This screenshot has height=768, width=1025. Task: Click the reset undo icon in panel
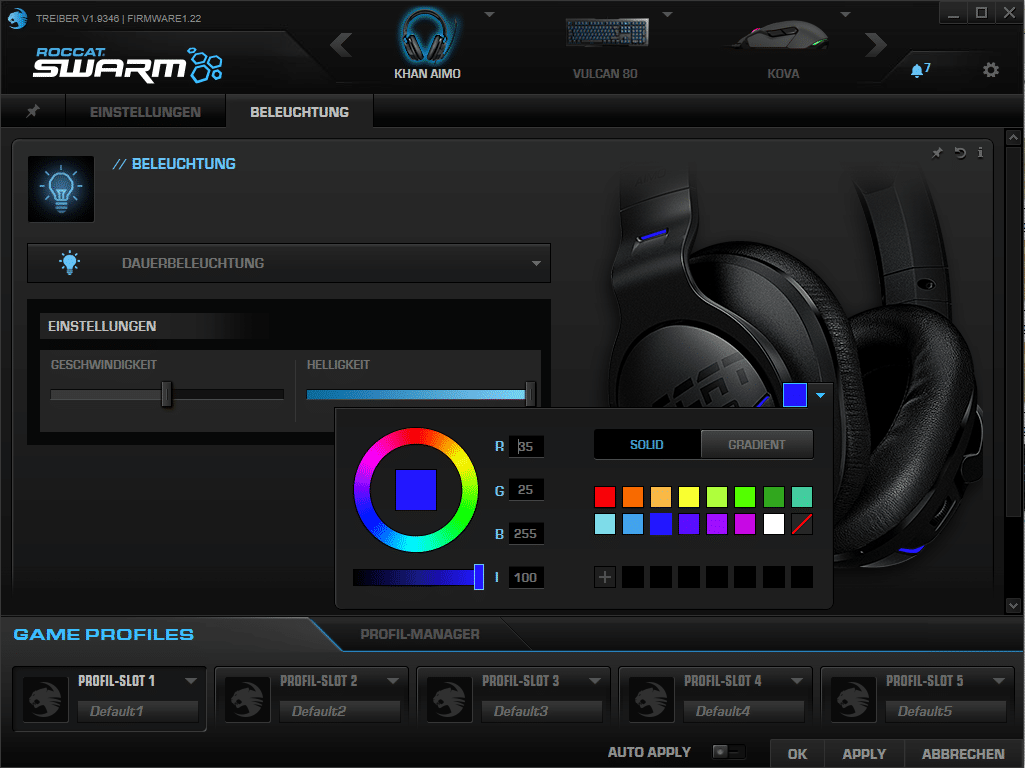[960, 153]
